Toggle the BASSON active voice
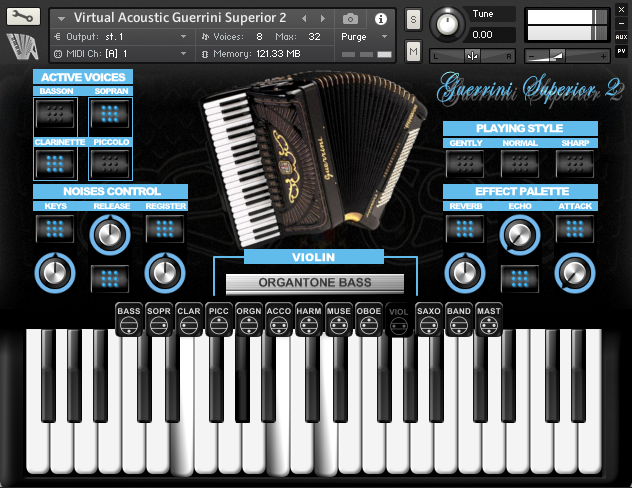 [x=55, y=114]
